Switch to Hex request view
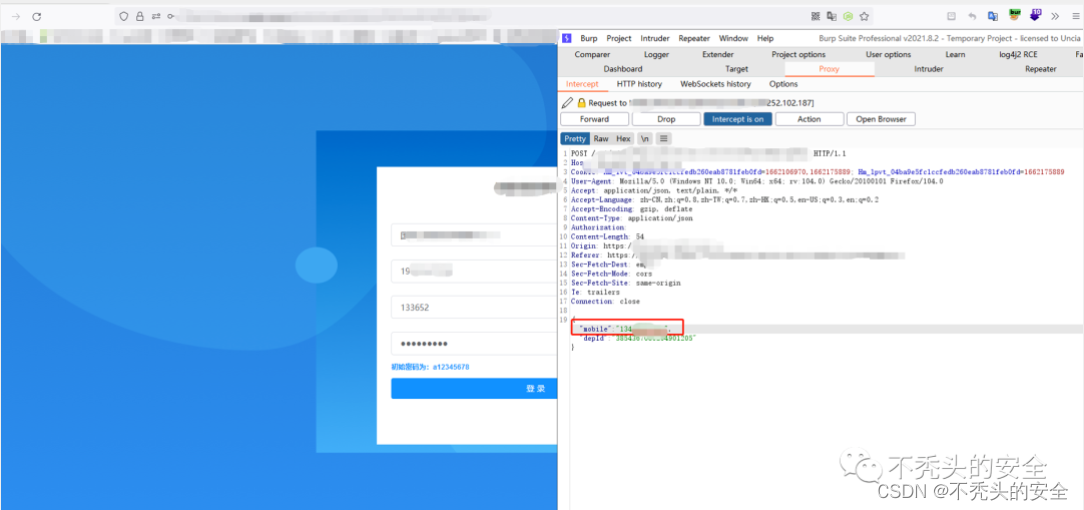Image resolution: width=1084 pixels, height=510 pixels. click(624, 139)
